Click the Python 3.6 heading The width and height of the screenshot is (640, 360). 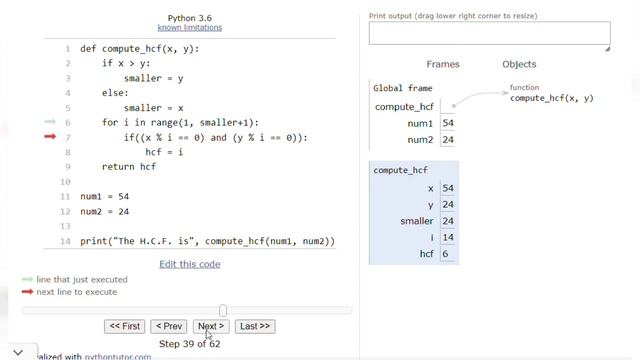pyautogui.click(x=190, y=18)
